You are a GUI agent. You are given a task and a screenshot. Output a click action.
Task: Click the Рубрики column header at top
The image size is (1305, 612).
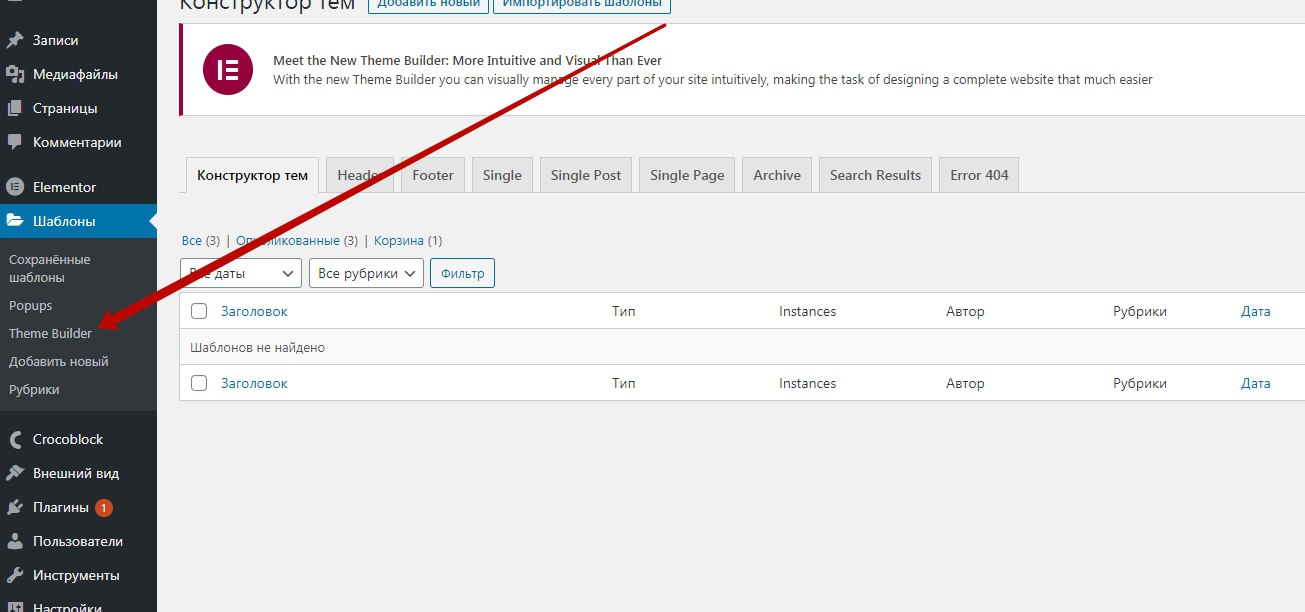pyautogui.click(x=1140, y=311)
